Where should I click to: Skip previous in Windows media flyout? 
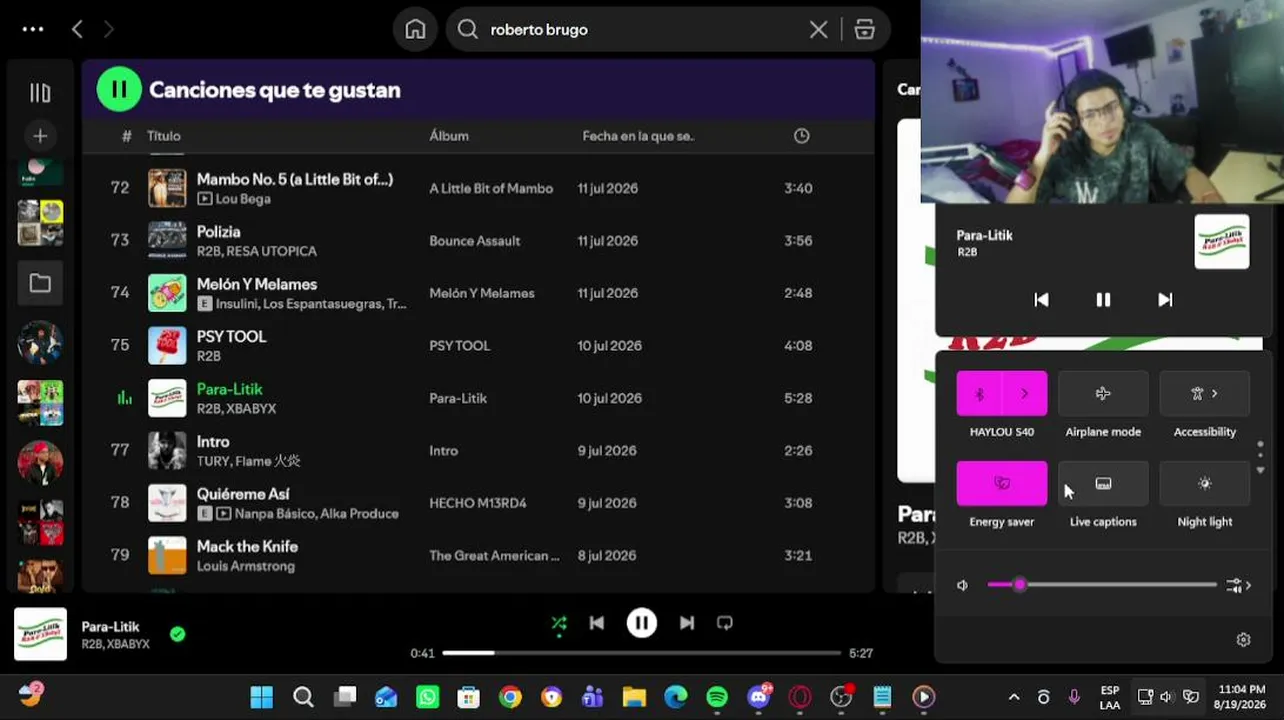(1041, 299)
